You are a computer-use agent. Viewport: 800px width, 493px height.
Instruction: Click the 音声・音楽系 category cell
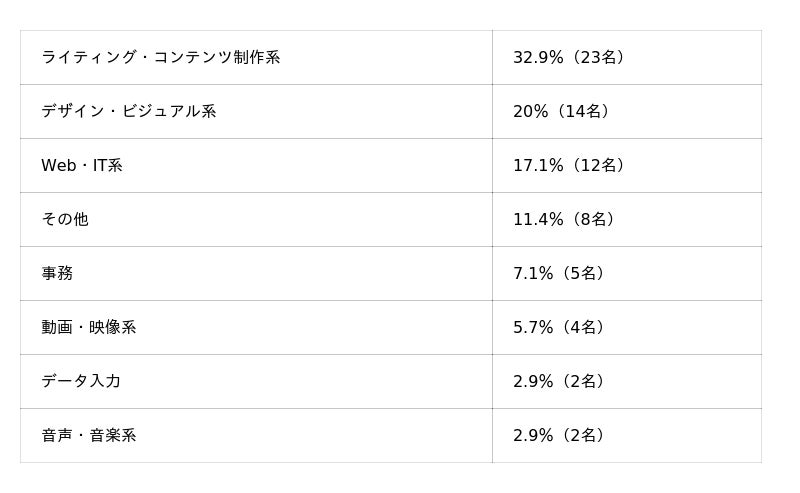pos(88,436)
